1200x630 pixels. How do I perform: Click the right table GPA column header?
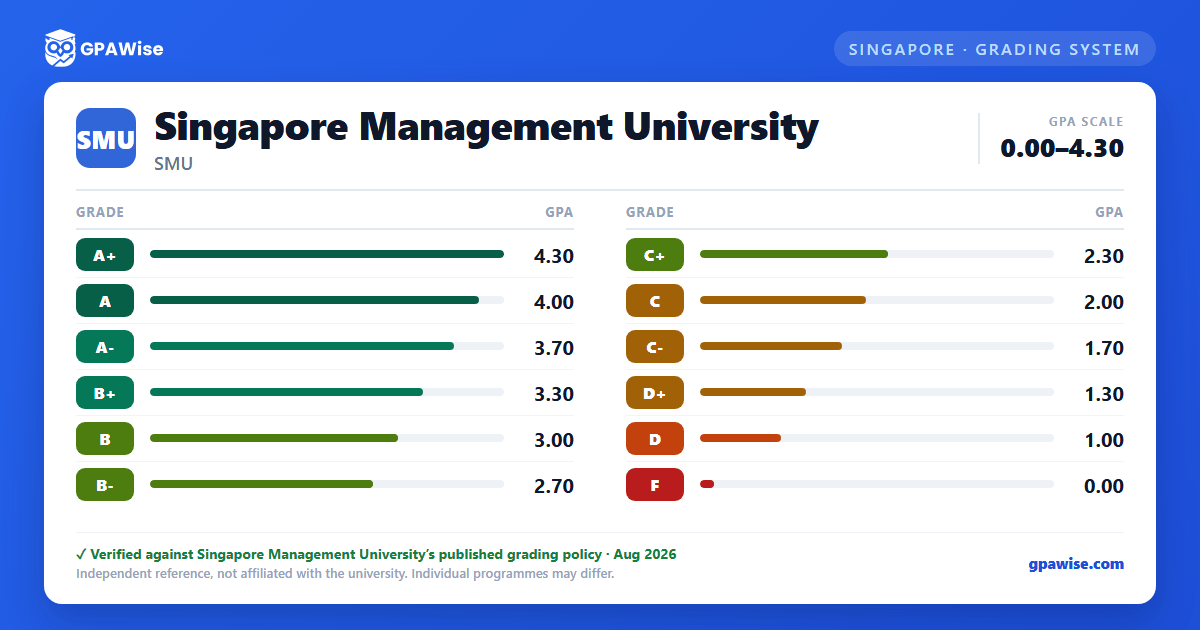click(1109, 212)
